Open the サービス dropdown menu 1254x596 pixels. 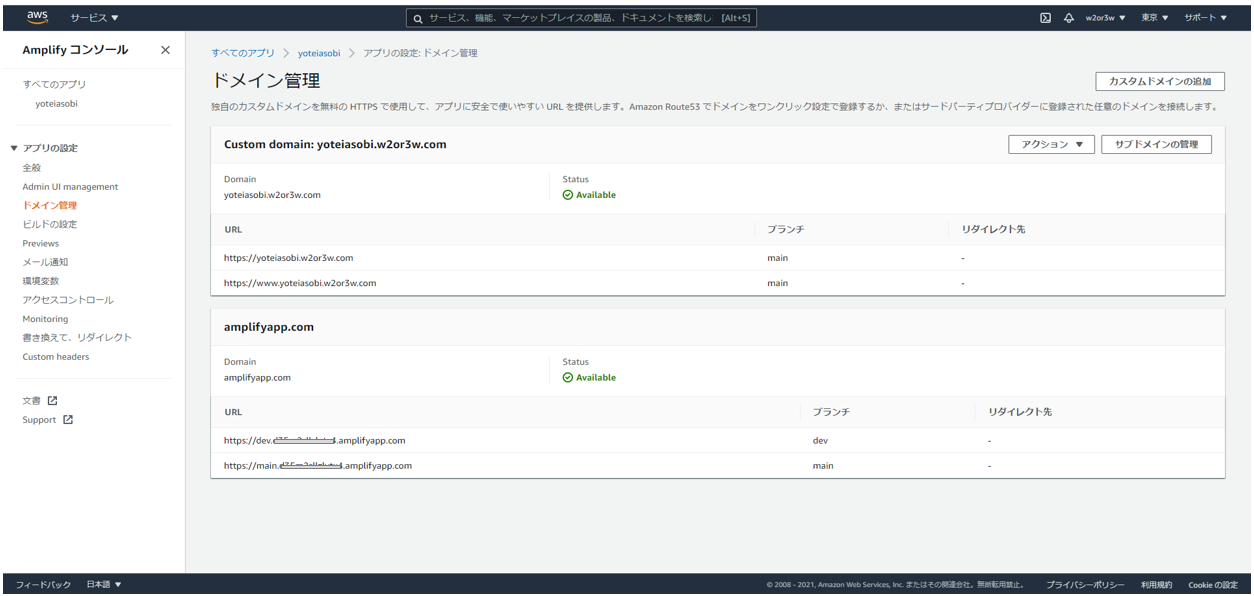click(94, 18)
